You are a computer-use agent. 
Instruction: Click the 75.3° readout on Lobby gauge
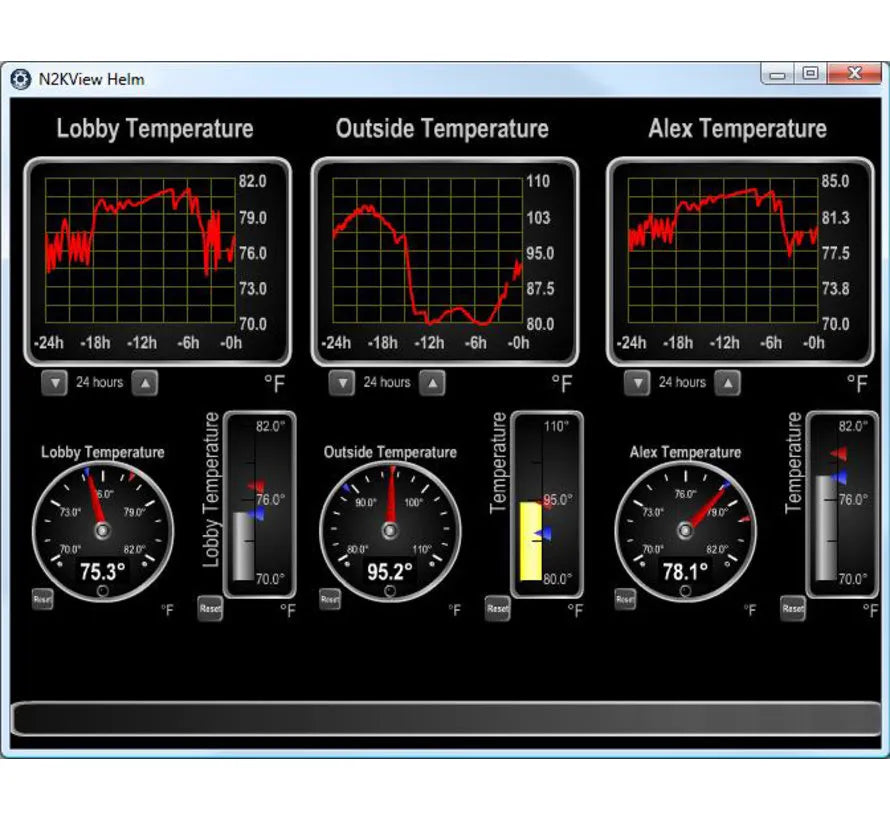pyautogui.click(x=103, y=571)
